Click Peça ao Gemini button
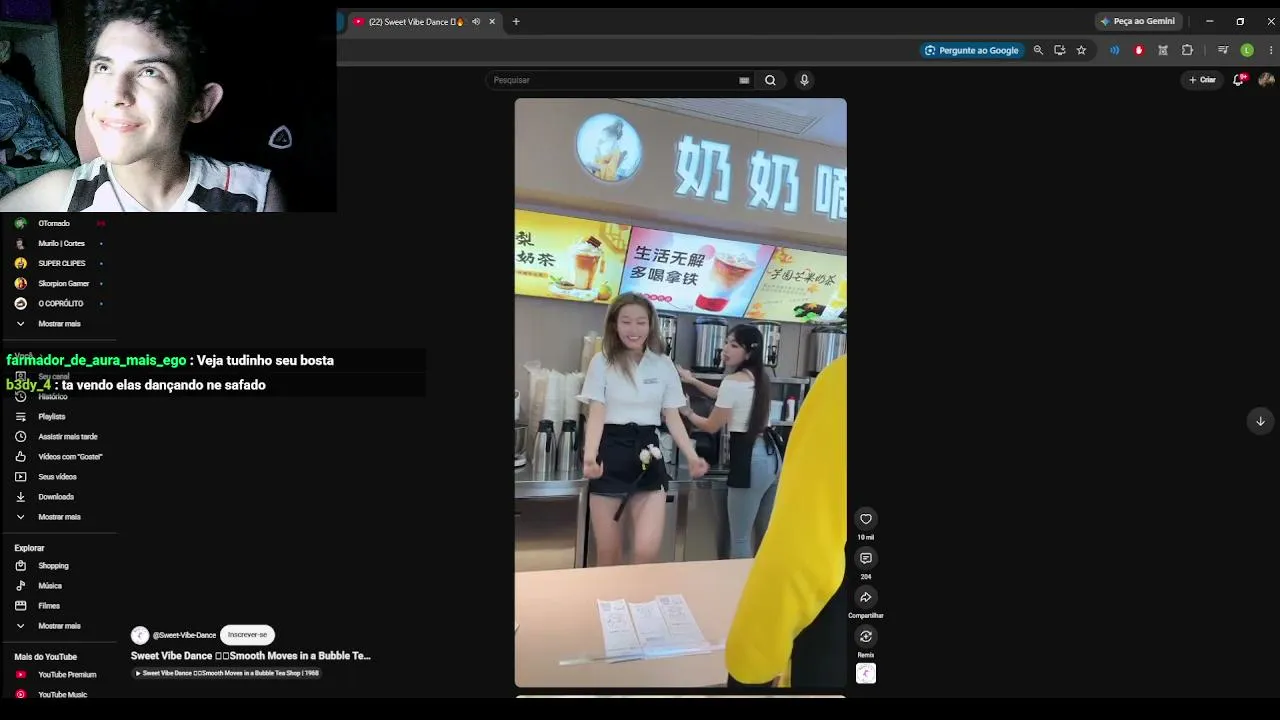The height and width of the screenshot is (720, 1280). [x=1138, y=21]
